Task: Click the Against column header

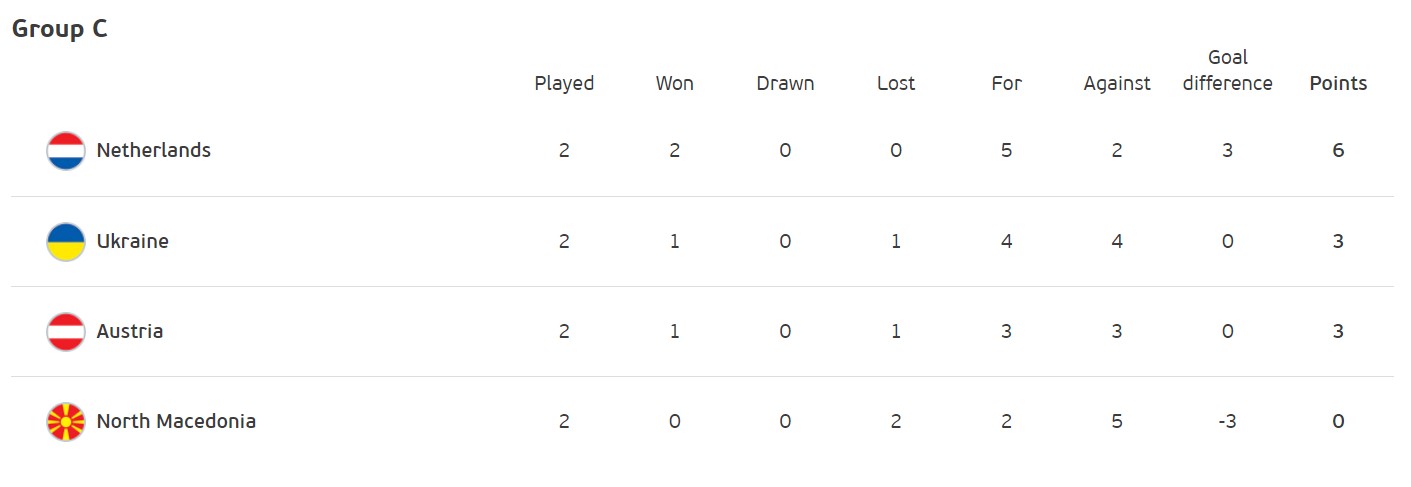Action: [1117, 84]
